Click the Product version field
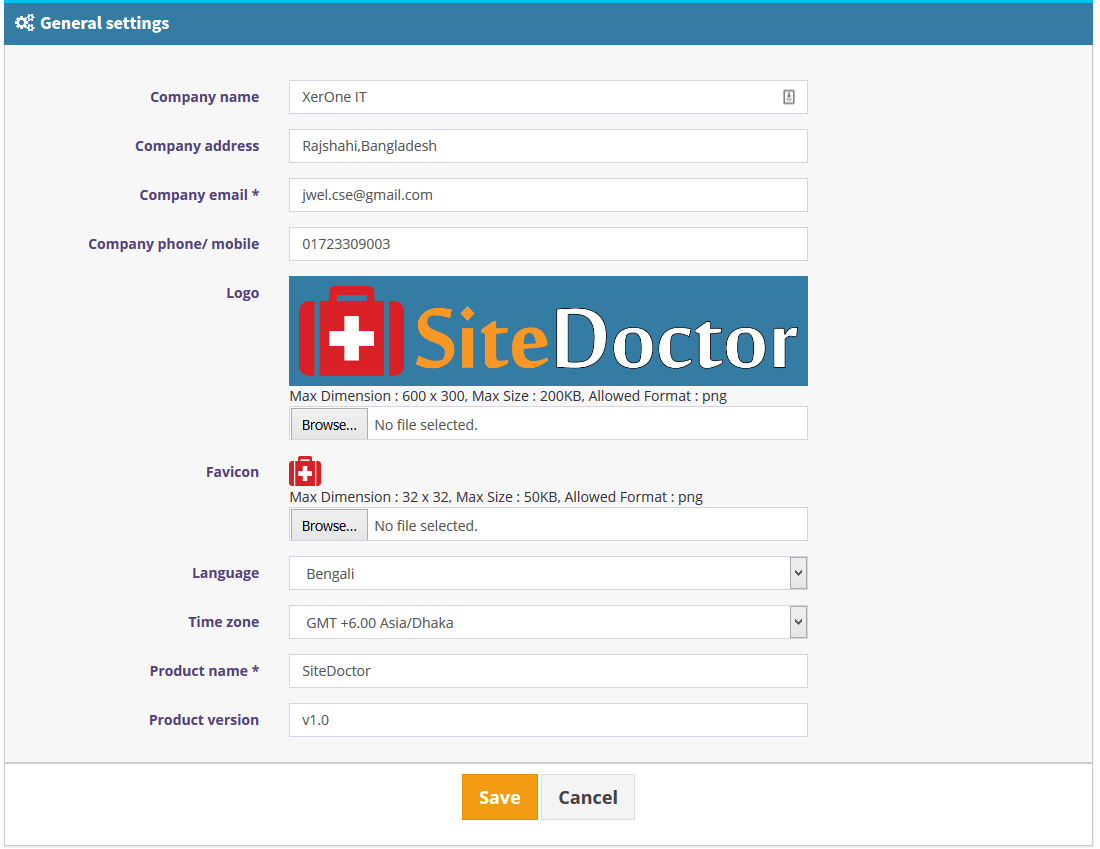 pyautogui.click(x=548, y=721)
